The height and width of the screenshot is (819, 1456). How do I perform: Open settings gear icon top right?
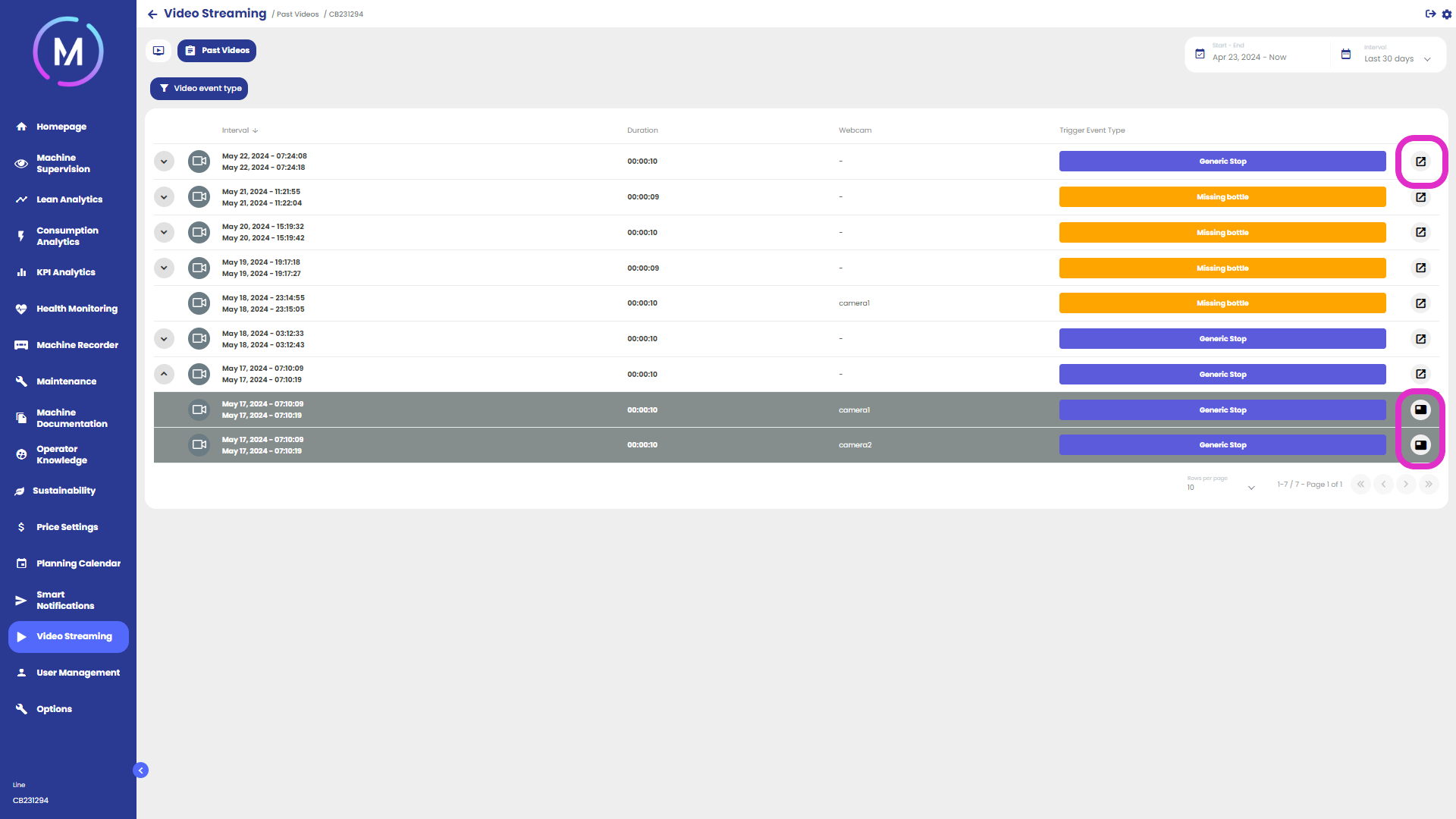click(1446, 14)
